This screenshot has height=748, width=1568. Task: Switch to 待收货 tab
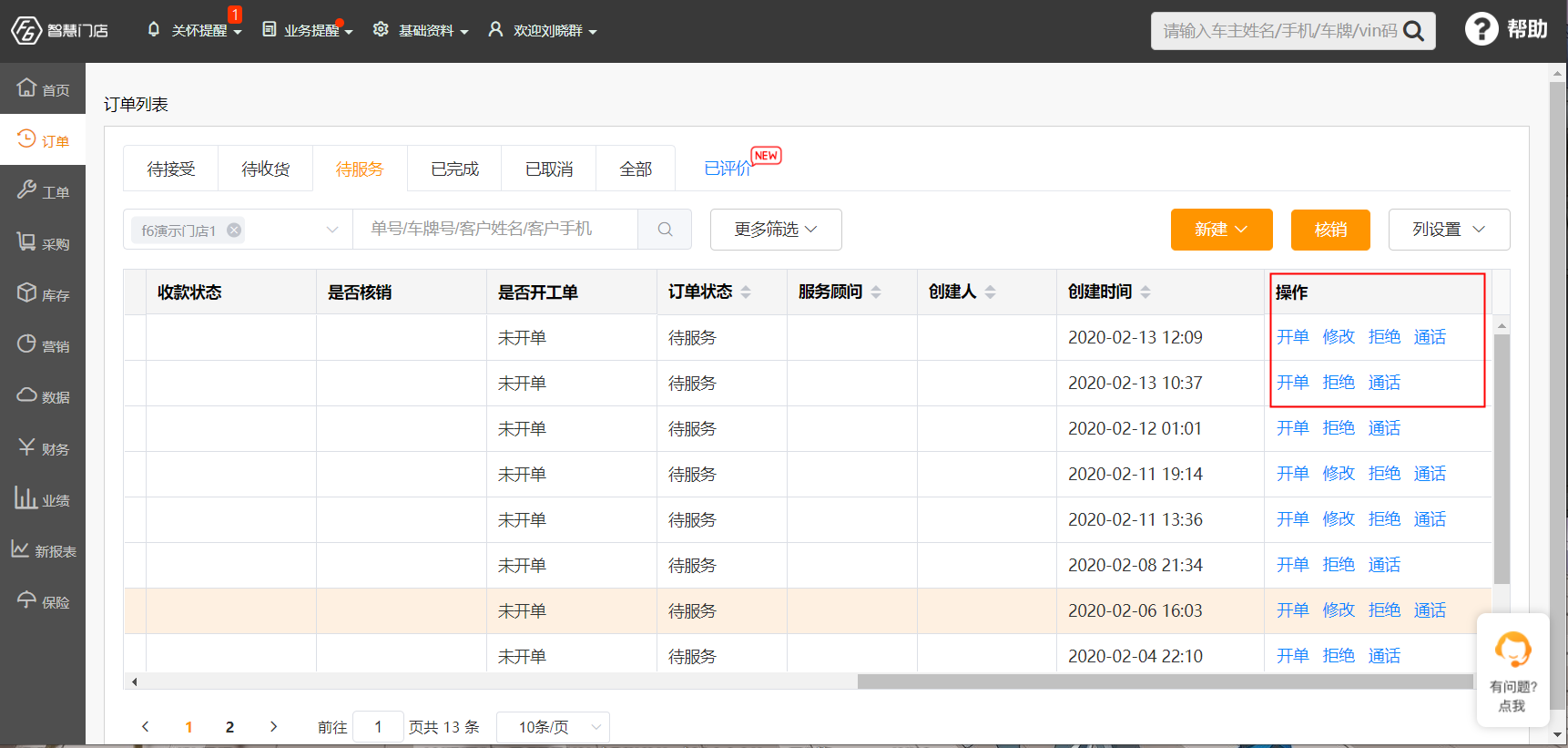click(265, 169)
